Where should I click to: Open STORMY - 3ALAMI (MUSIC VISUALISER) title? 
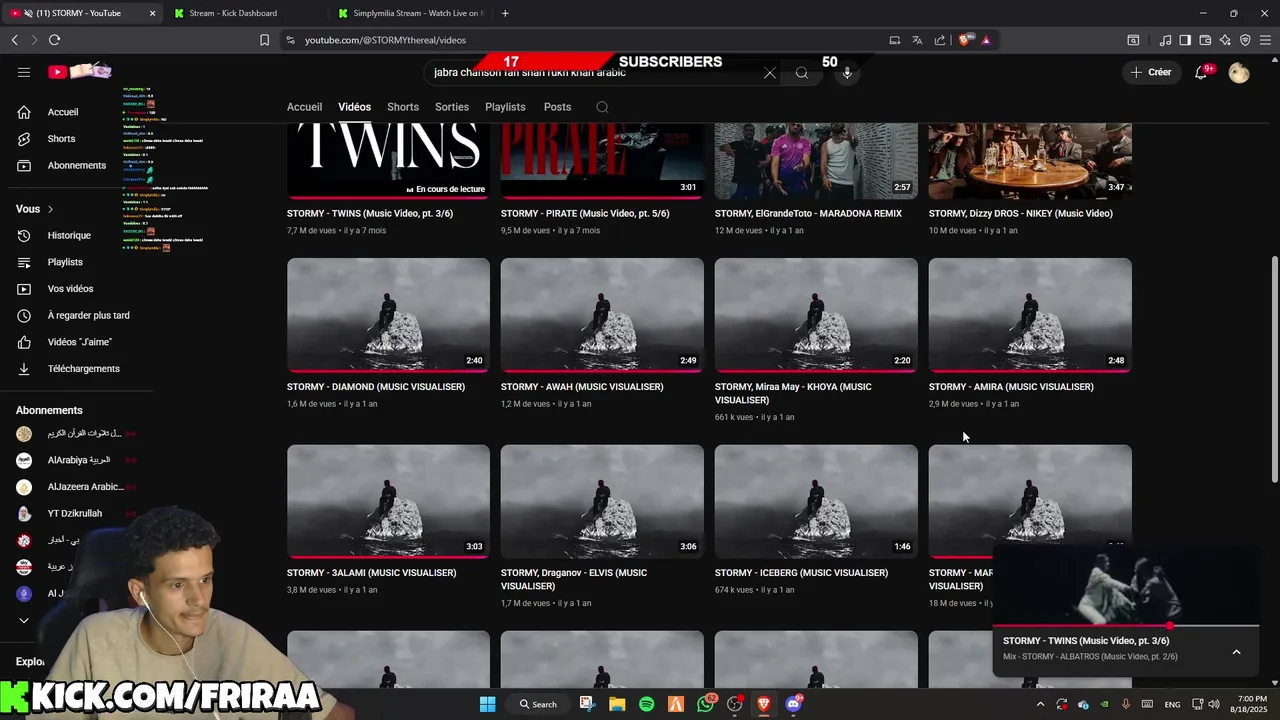coord(371,573)
